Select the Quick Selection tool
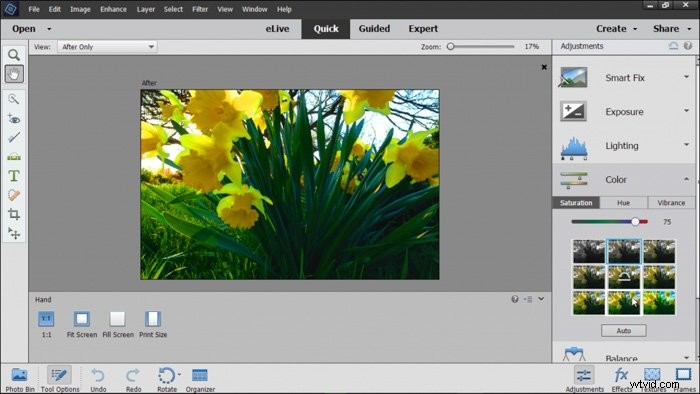700x394 pixels. [x=14, y=99]
